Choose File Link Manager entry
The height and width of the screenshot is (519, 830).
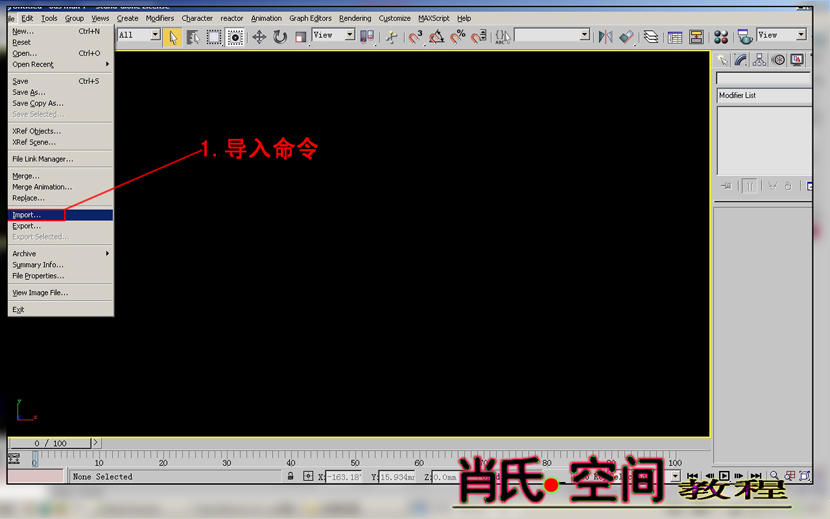tap(60, 159)
